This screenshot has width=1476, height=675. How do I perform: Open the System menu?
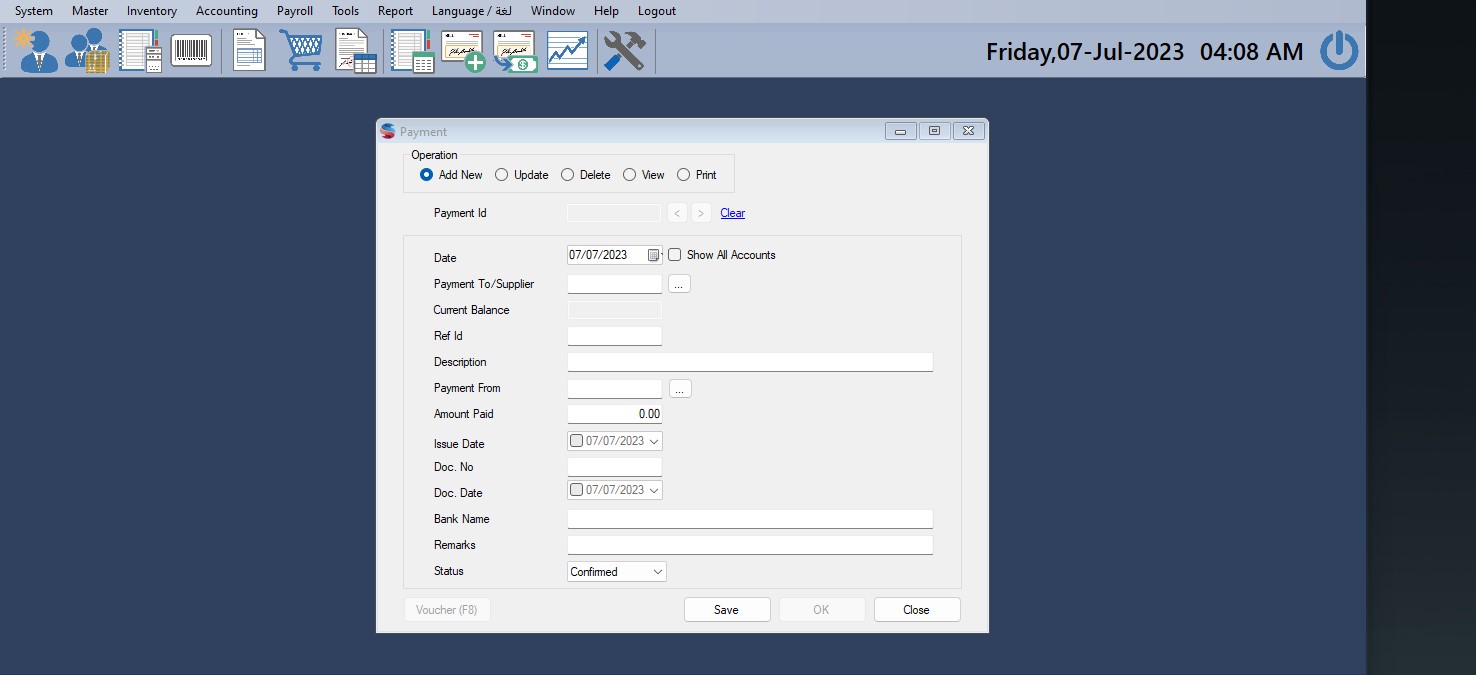coord(34,11)
